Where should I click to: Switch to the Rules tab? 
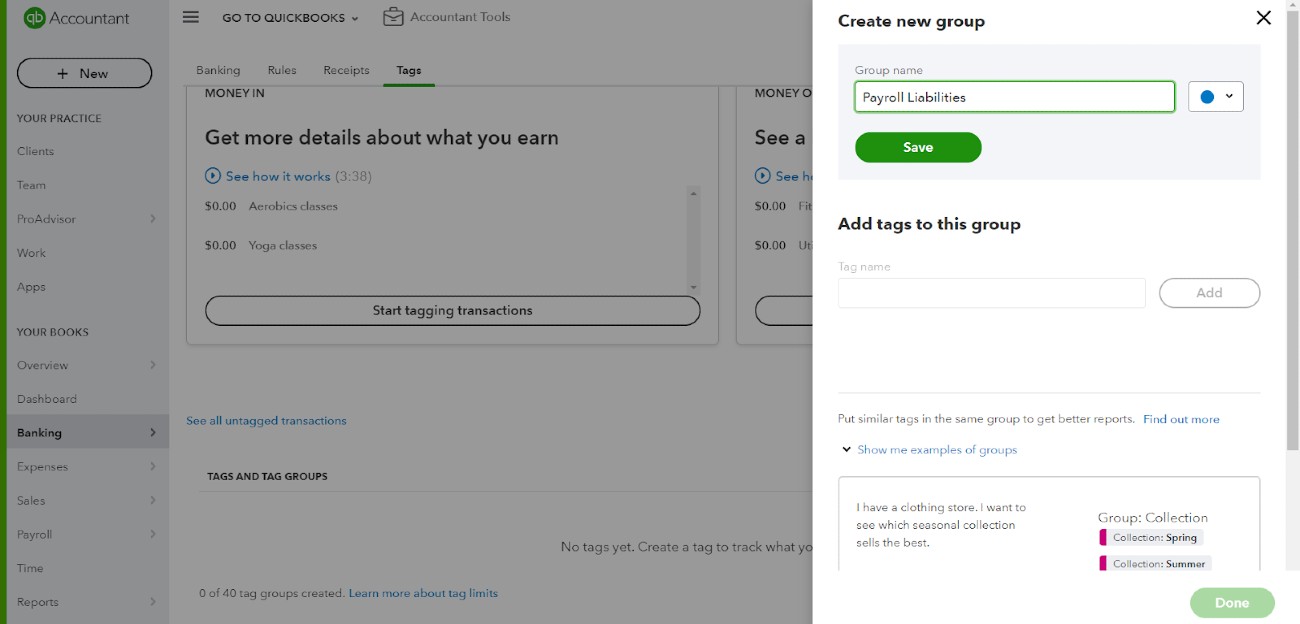tap(281, 70)
